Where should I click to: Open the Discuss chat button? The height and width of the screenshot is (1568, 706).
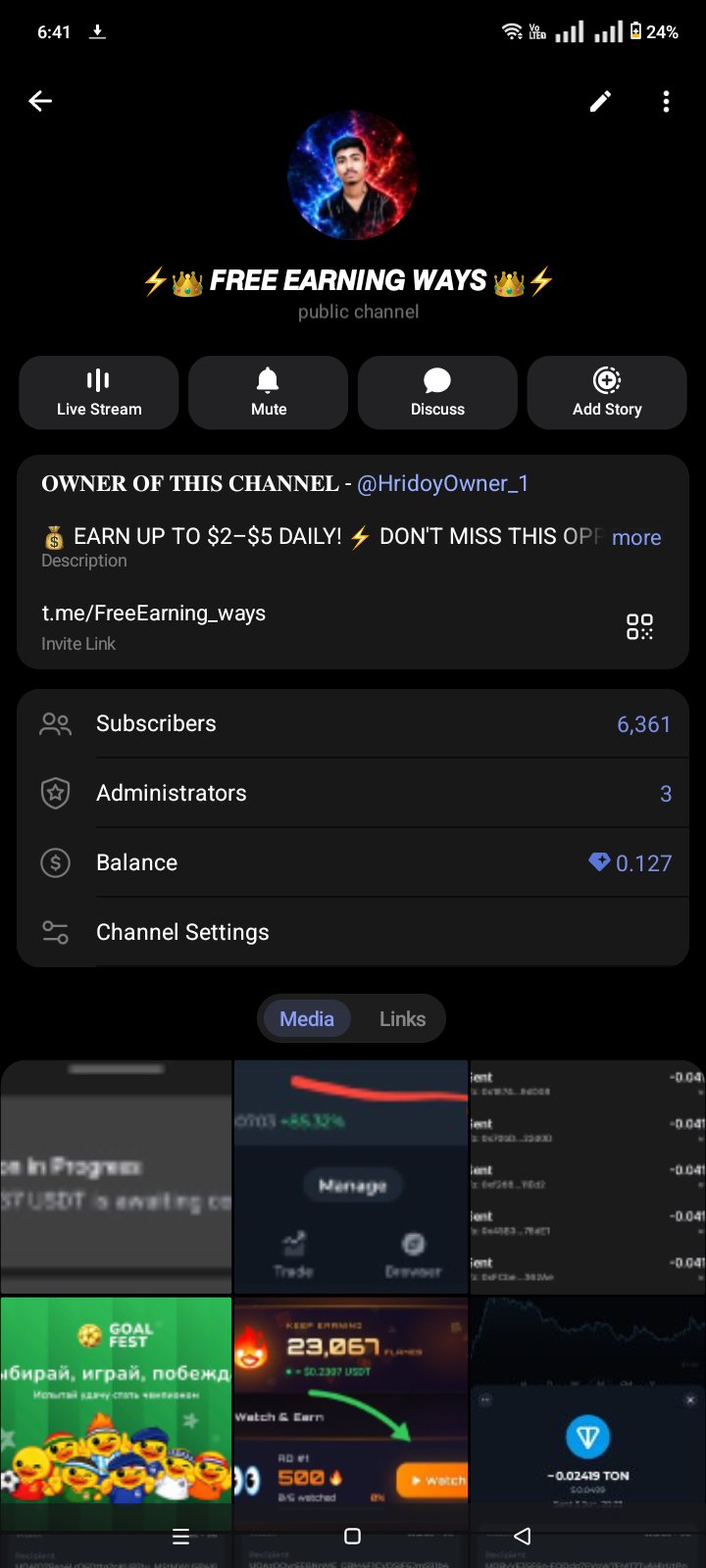tap(437, 393)
